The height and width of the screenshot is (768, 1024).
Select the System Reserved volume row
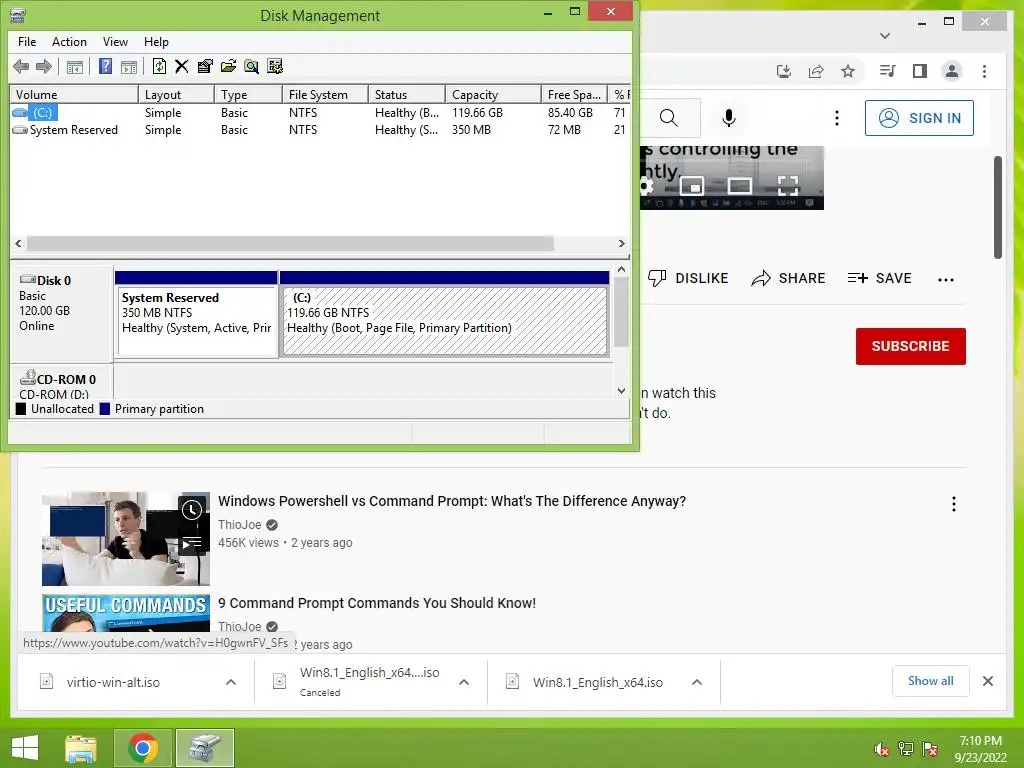click(x=320, y=130)
